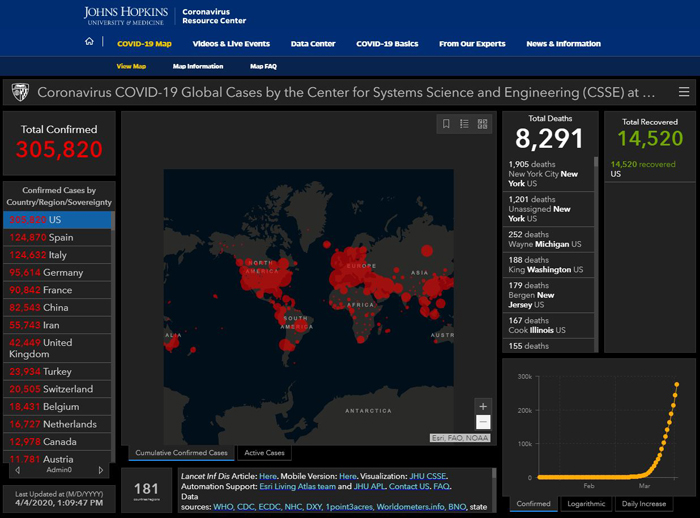700x518 pixels.
Task: Click the 188 deaths King Washington entry
Action: pos(548,265)
